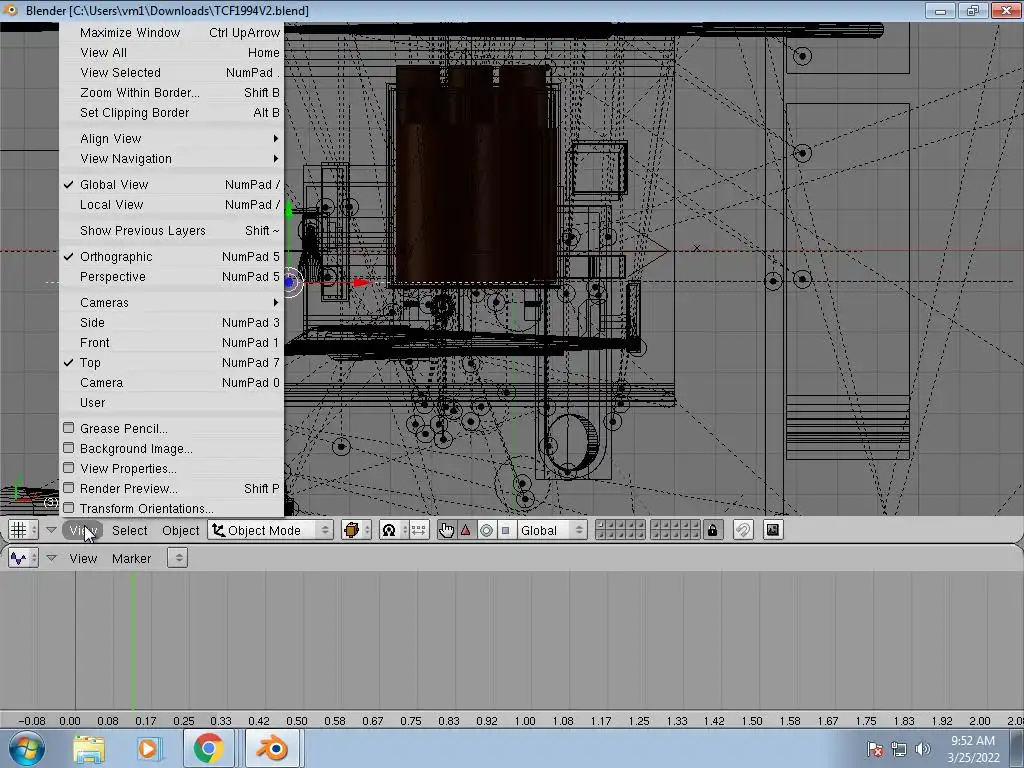Switch to Side view
The height and width of the screenshot is (768, 1024).
[x=171, y=323]
